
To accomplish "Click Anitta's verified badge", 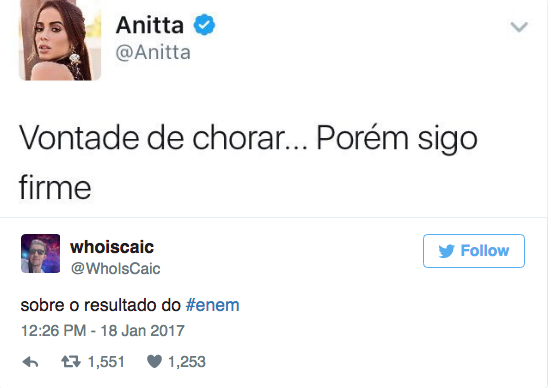I will [x=204, y=25].
